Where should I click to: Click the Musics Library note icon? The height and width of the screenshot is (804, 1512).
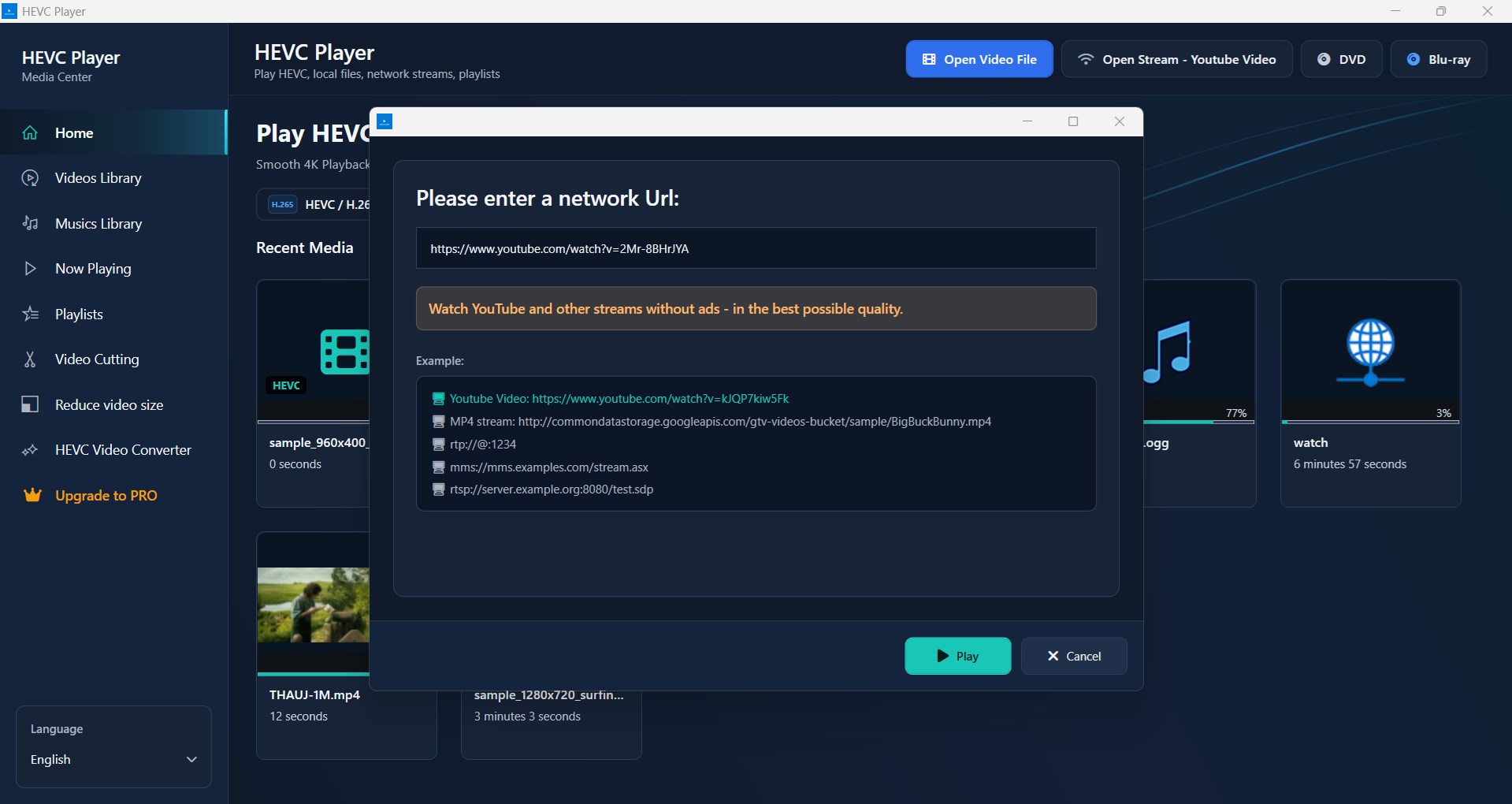[30, 223]
